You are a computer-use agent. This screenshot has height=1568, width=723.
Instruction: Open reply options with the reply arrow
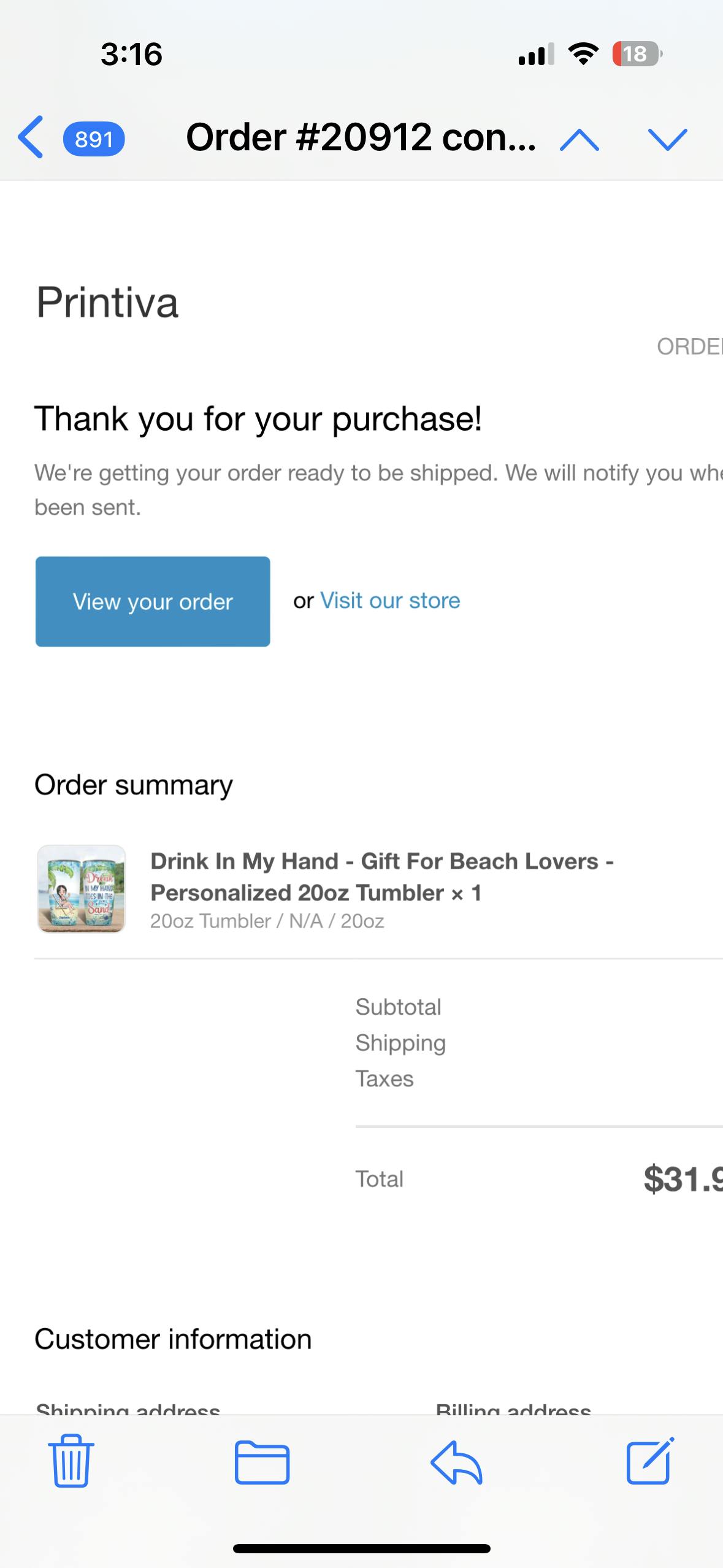pos(457,1462)
